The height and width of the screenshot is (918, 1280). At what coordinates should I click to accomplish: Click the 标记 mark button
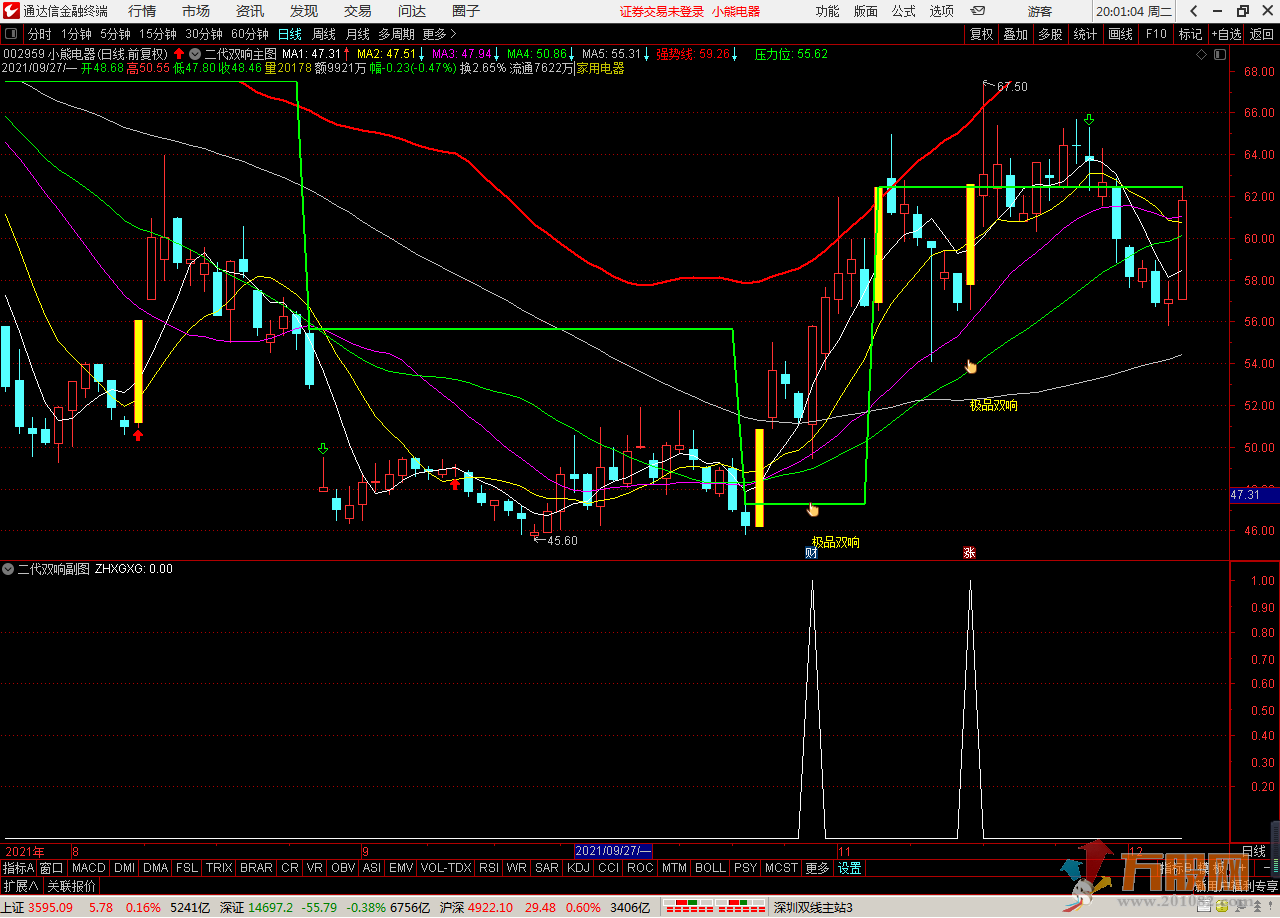tap(1190, 34)
